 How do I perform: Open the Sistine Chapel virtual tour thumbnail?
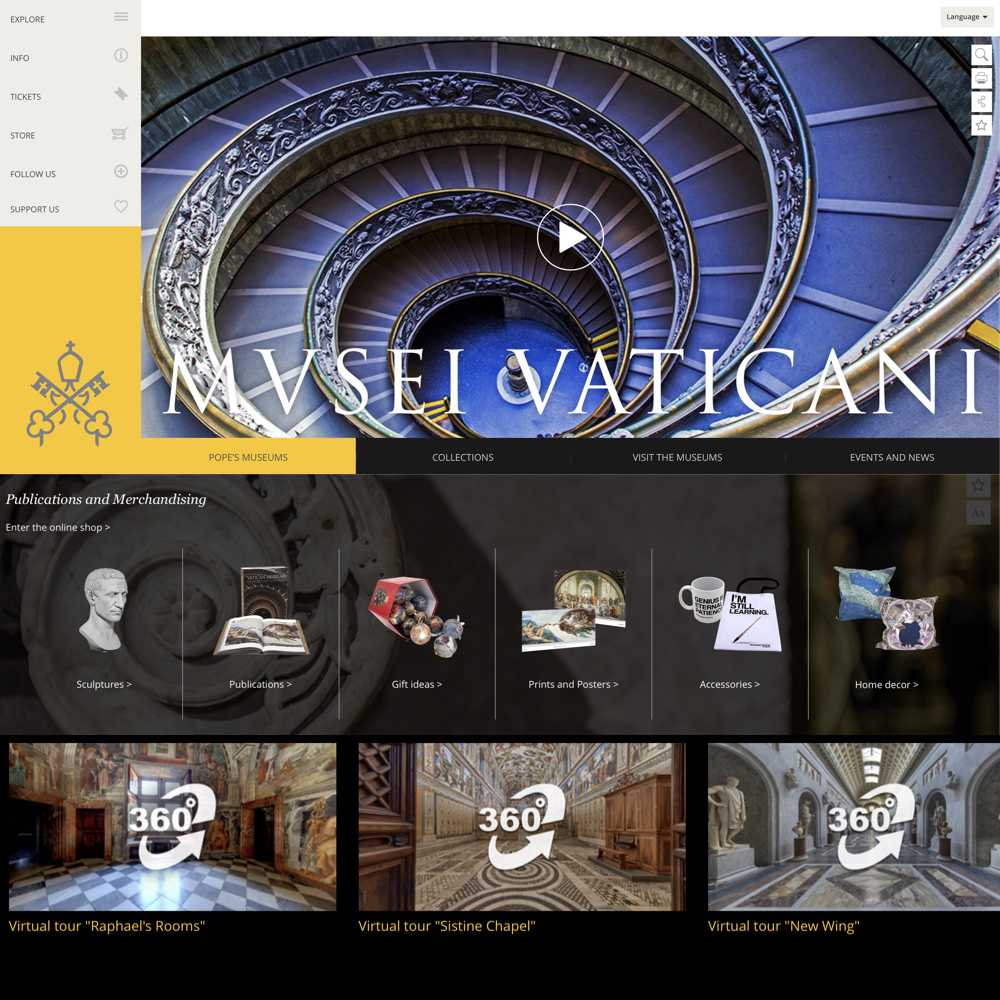click(x=522, y=826)
